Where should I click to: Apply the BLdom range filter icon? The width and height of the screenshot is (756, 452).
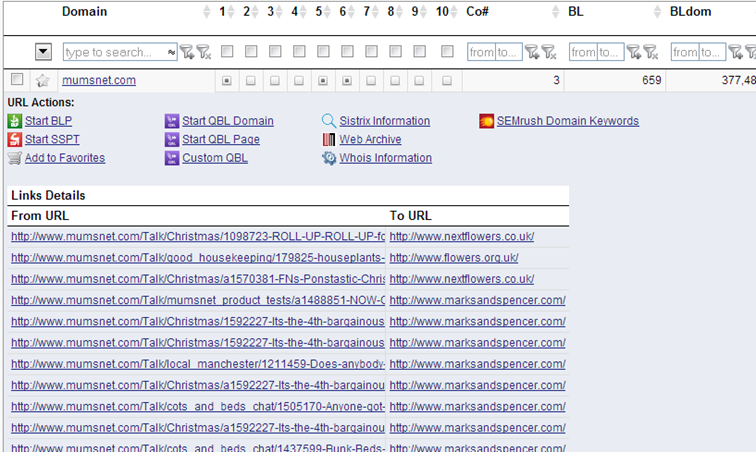pyautogui.click(x=736, y=52)
